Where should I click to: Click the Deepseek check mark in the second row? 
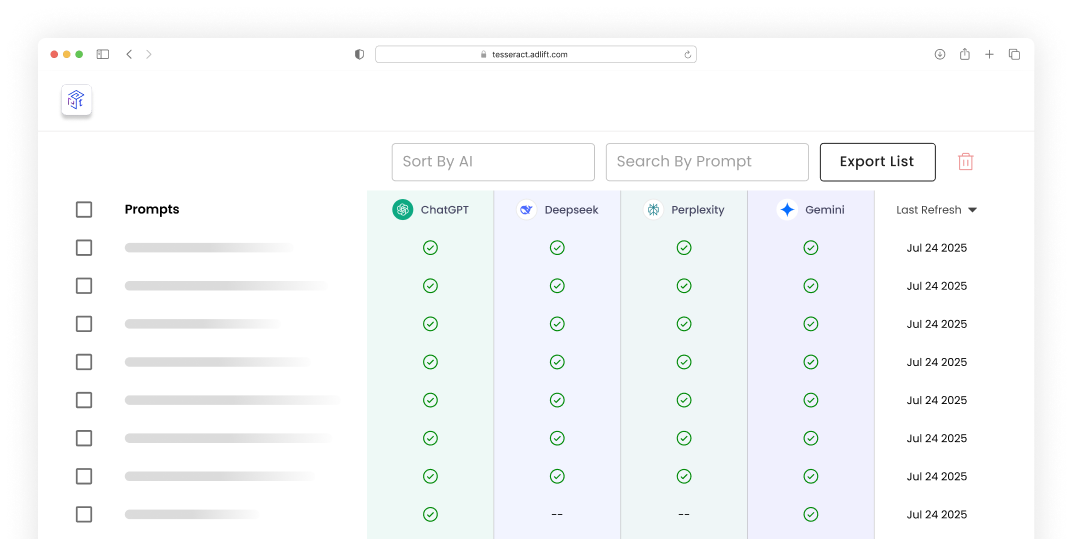557,286
